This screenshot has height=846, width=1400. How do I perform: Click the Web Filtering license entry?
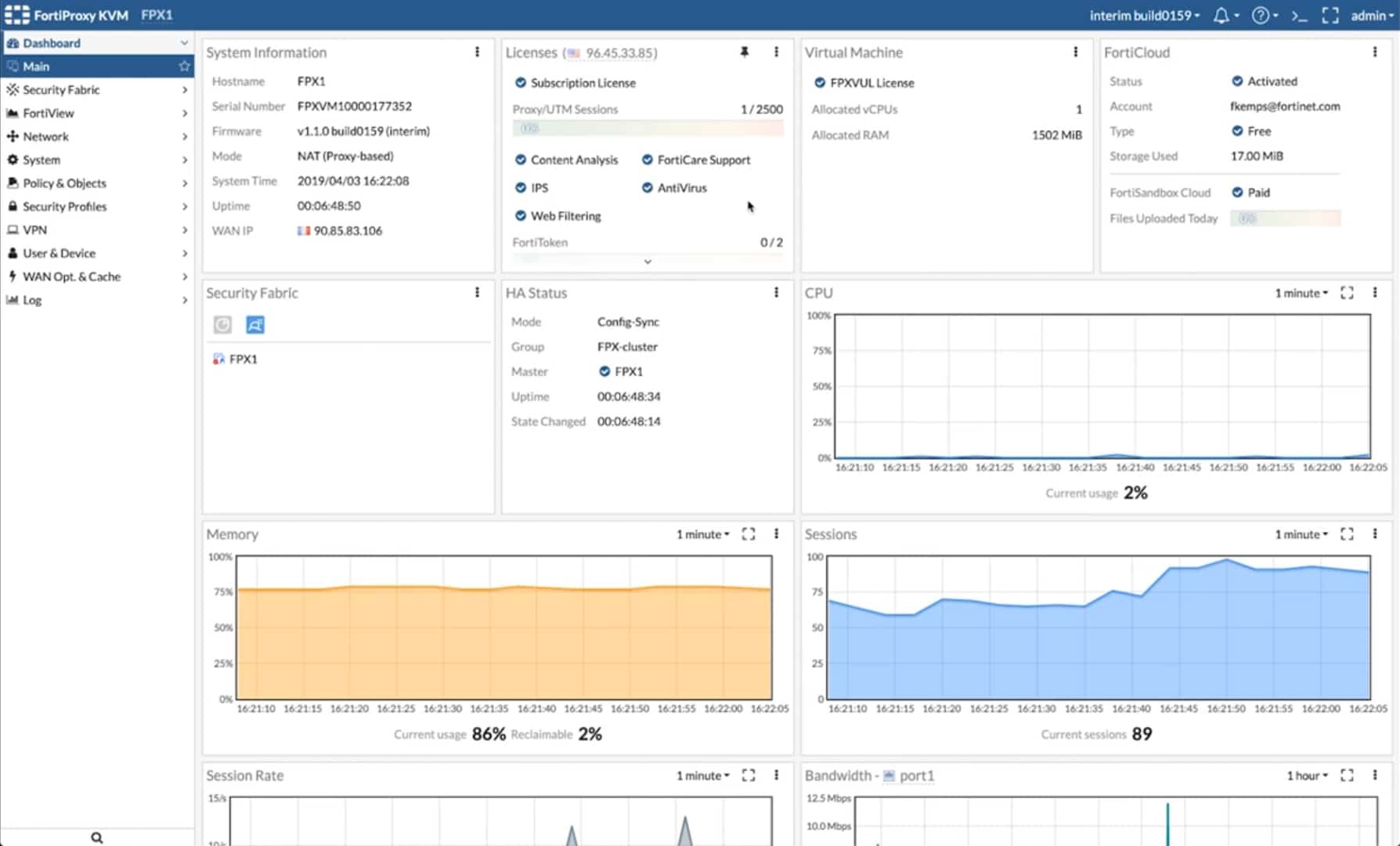coord(558,216)
